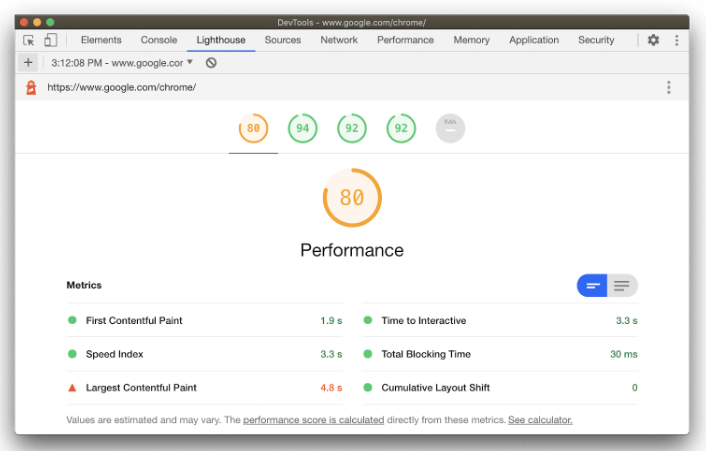Click the clear all reports icon

coord(211,62)
